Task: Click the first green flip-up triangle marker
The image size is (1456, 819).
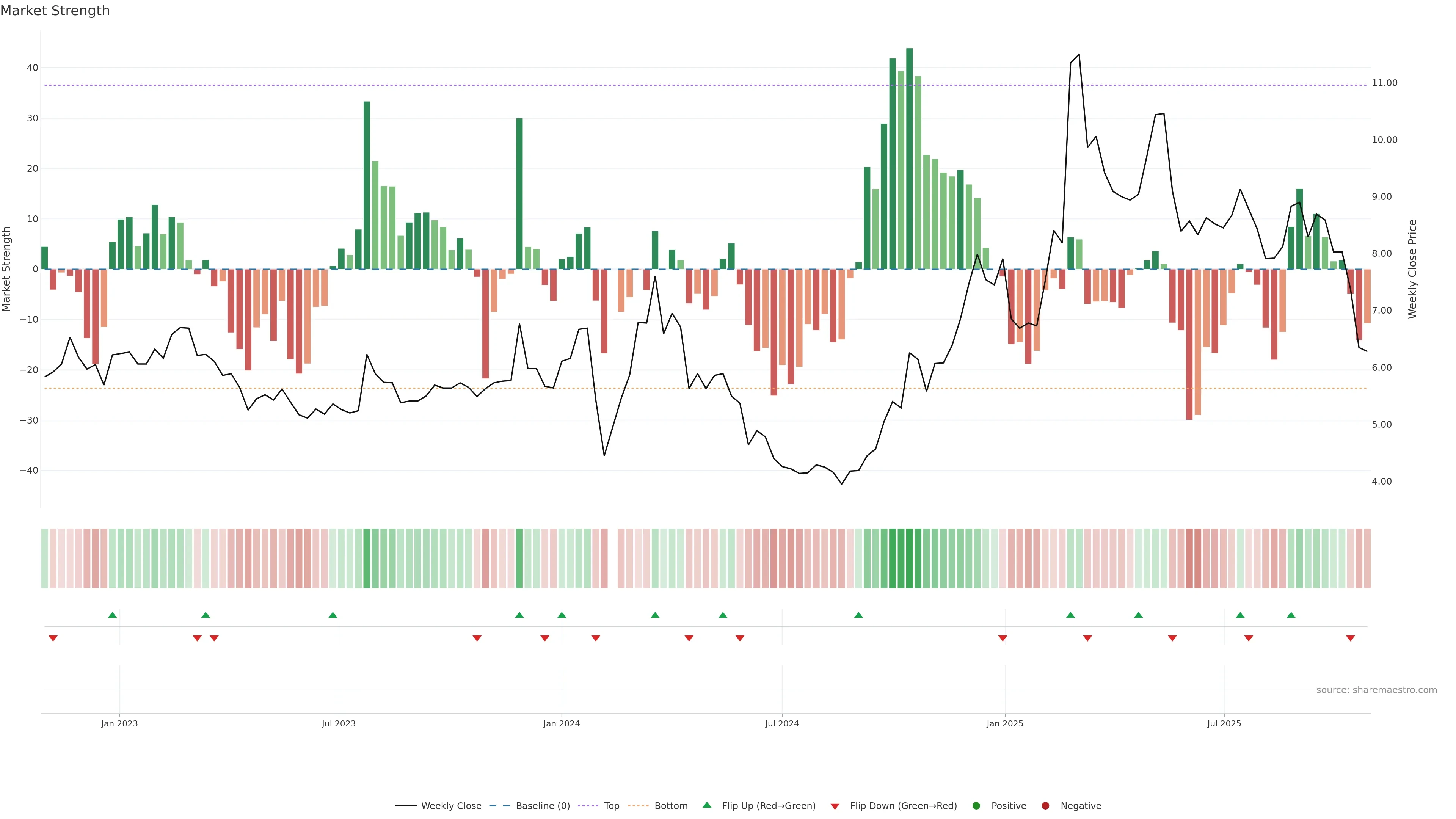Action: click(113, 615)
